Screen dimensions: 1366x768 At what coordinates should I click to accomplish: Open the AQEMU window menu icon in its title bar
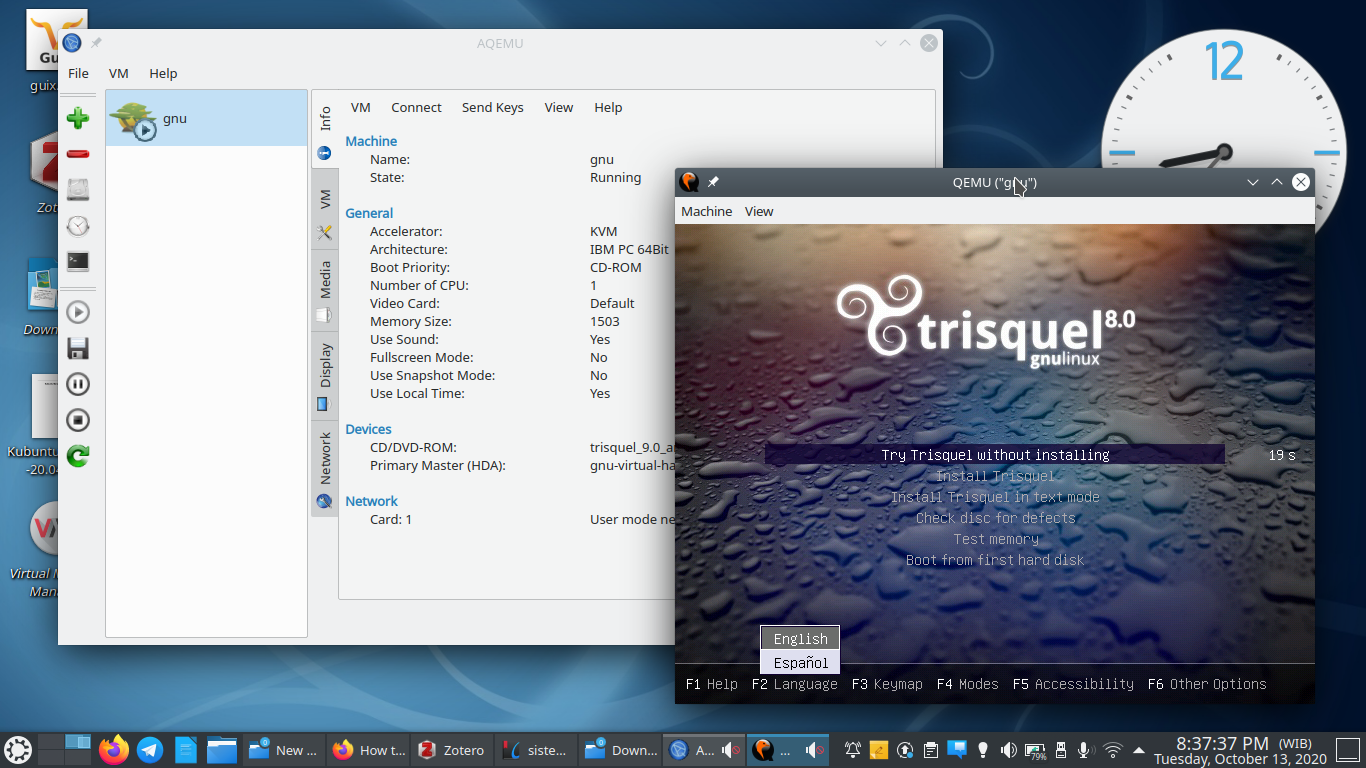point(72,43)
